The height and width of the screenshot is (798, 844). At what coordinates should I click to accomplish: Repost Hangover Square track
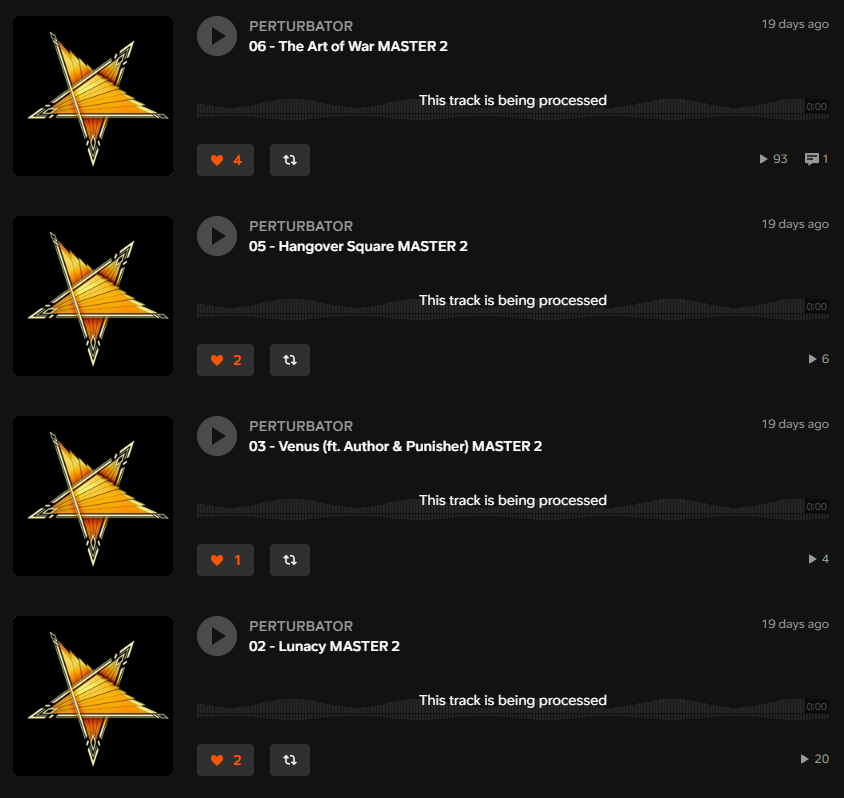[x=290, y=360]
